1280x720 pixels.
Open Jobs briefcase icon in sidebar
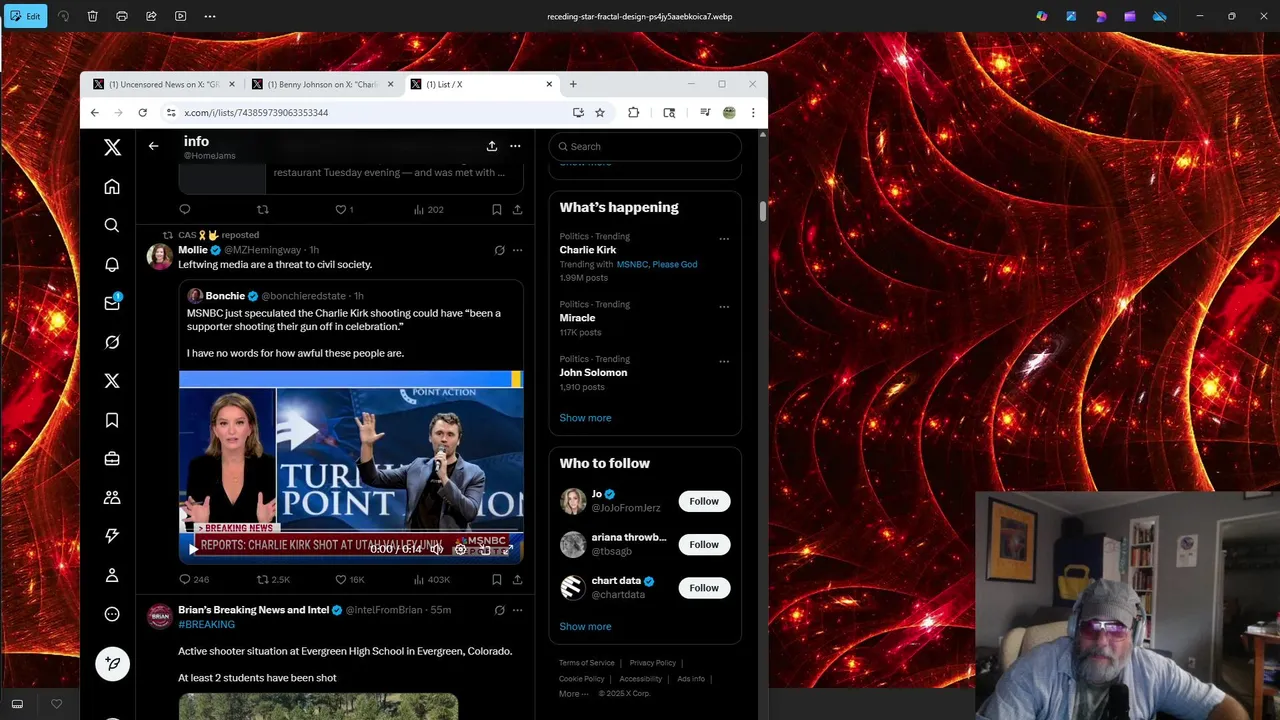click(x=112, y=459)
